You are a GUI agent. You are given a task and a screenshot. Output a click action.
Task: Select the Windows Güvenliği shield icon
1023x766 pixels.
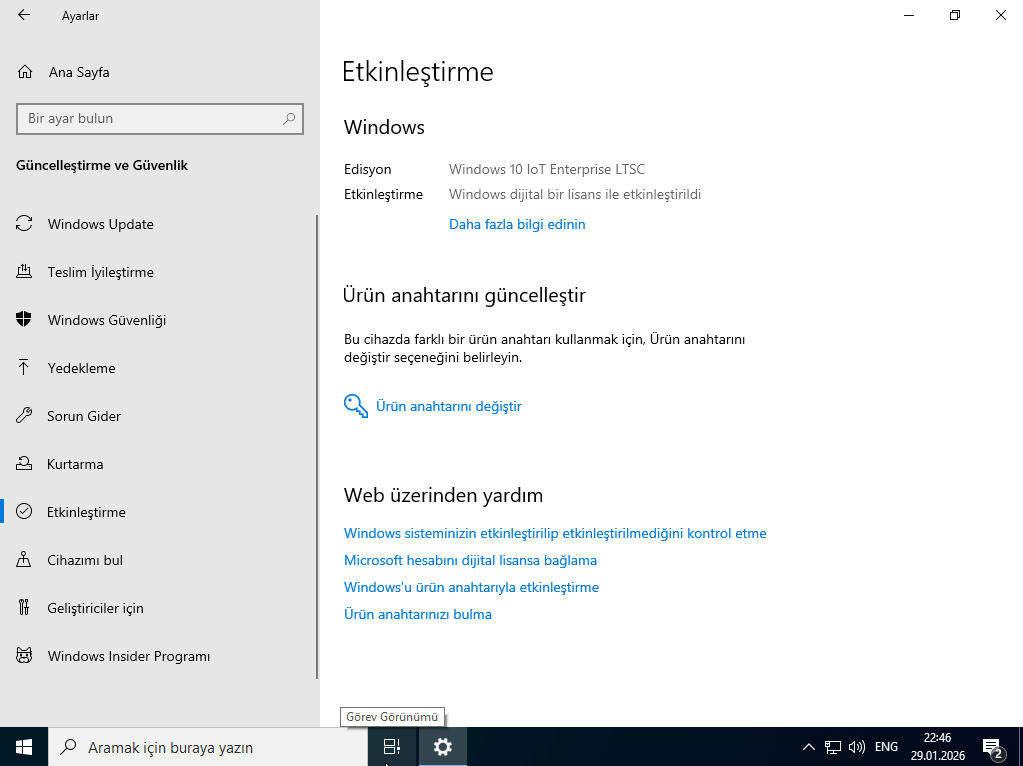tap(24, 320)
